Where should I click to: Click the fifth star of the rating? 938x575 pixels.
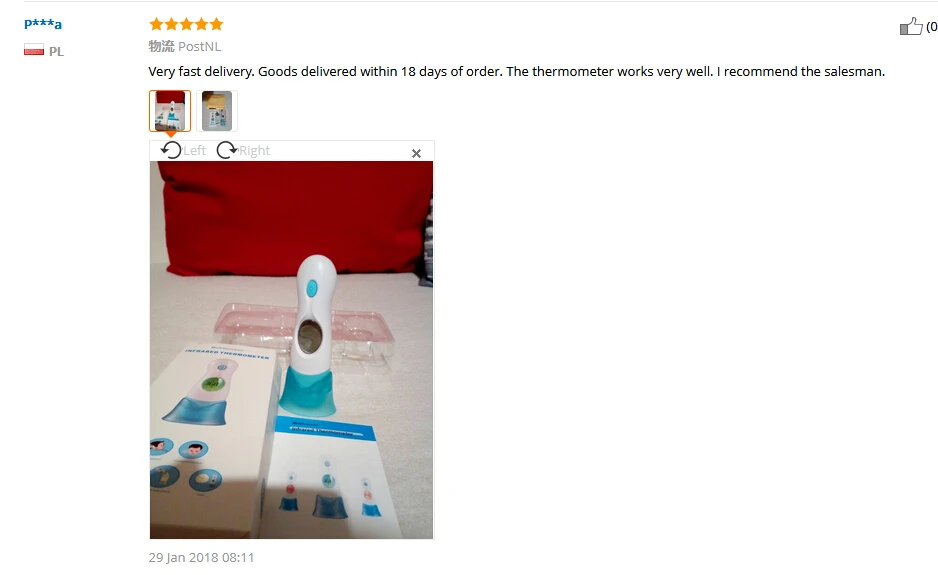tap(216, 24)
